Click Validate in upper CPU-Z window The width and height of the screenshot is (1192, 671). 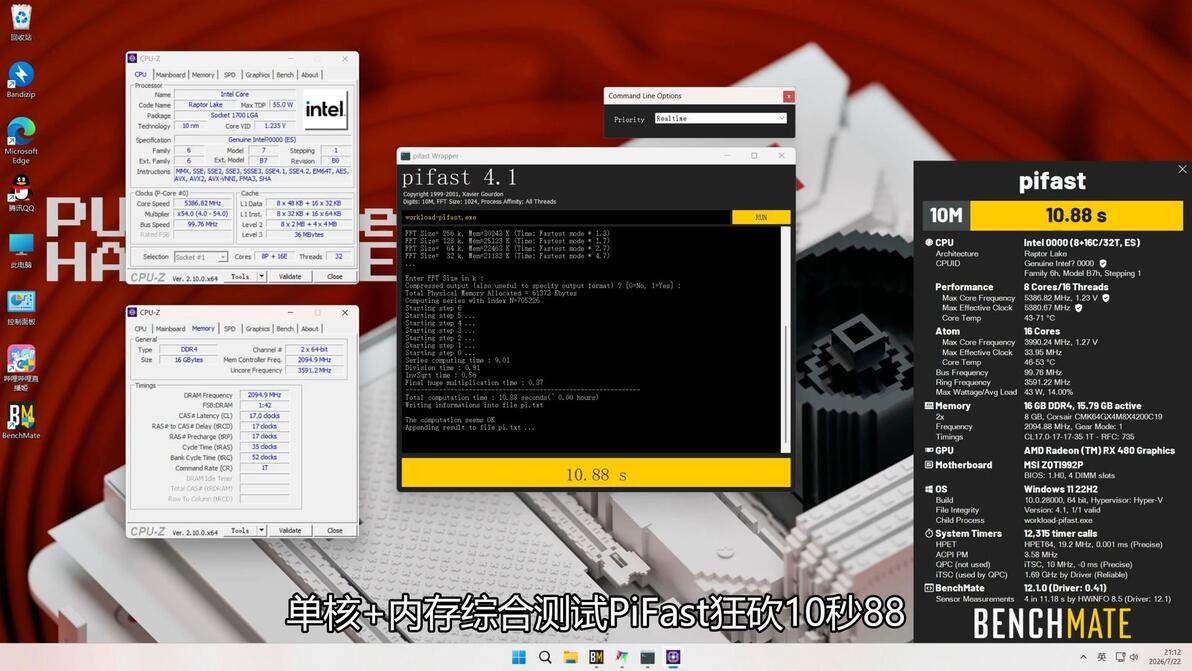pyautogui.click(x=290, y=277)
